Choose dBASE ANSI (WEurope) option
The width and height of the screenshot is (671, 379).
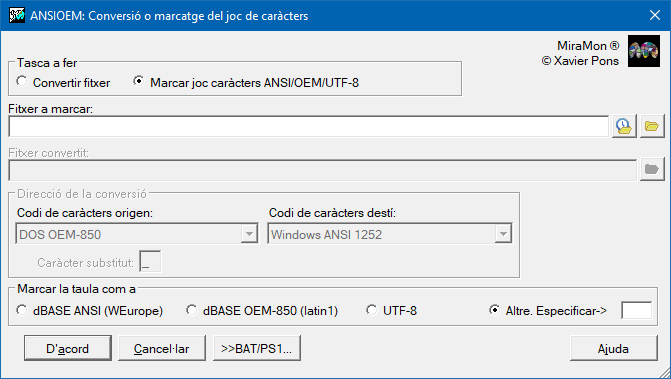[89, 311]
